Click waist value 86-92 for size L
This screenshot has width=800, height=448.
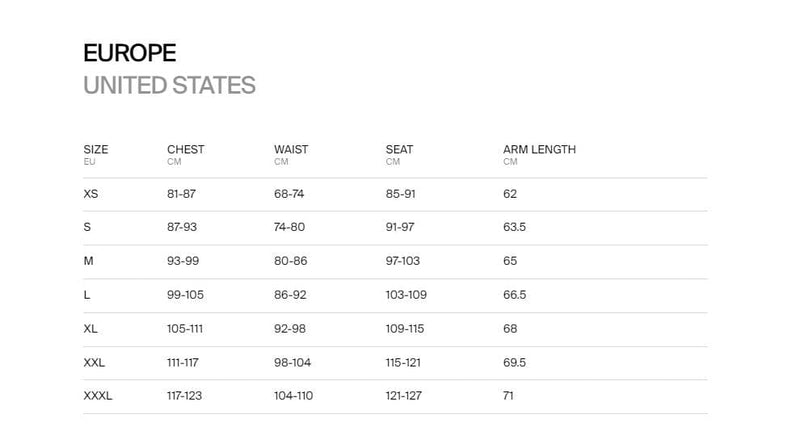(x=290, y=295)
